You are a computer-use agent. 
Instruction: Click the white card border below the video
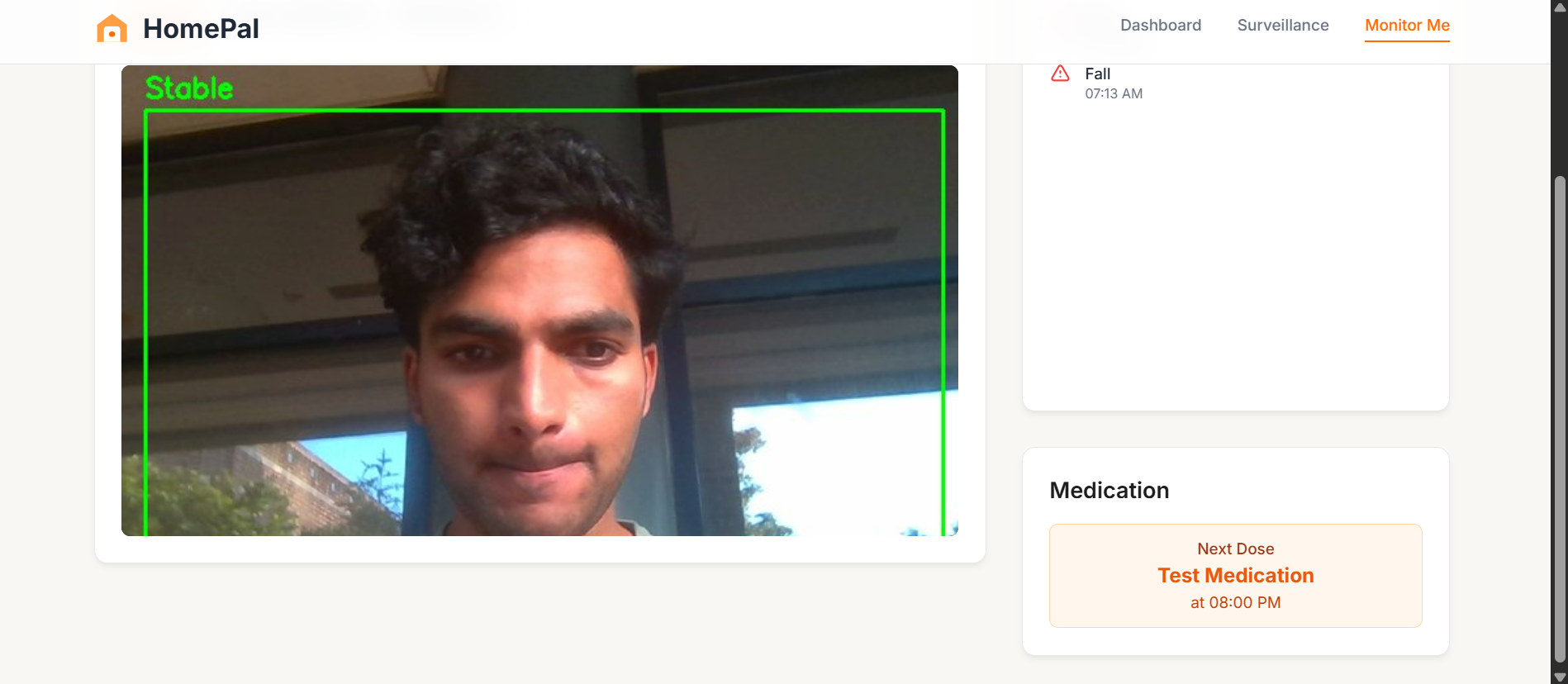click(x=539, y=549)
